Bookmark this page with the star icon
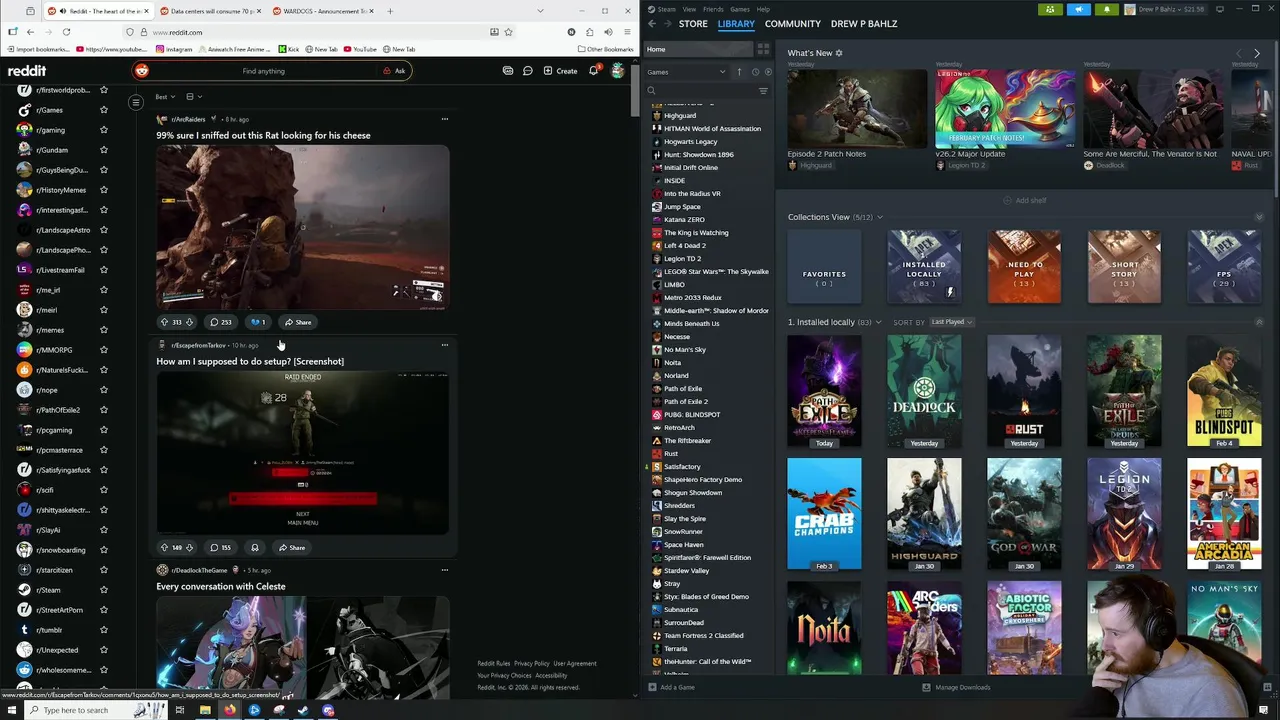The height and width of the screenshot is (720, 1280). pyautogui.click(x=508, y=32)
